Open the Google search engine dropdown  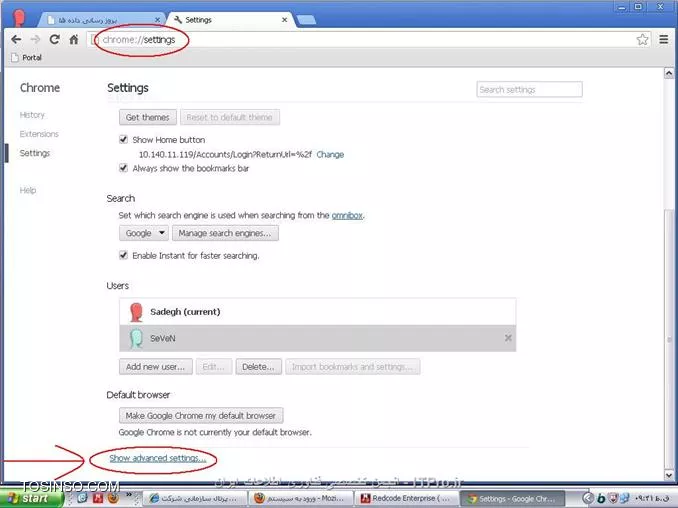click(144, 233)
